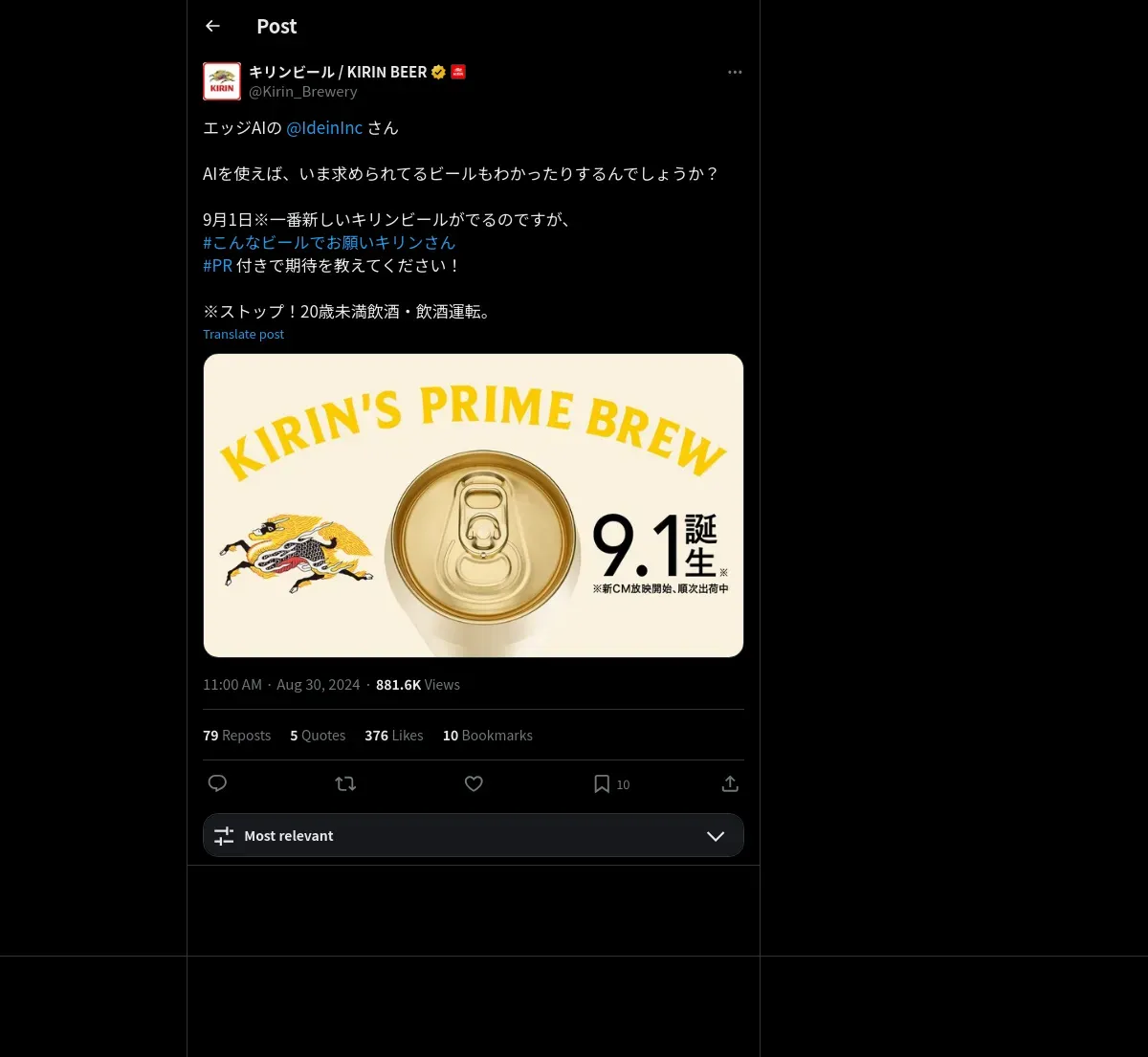1148x1057 pixels.
Task: View the 79 Reposts list
Action: click(236, 736)
